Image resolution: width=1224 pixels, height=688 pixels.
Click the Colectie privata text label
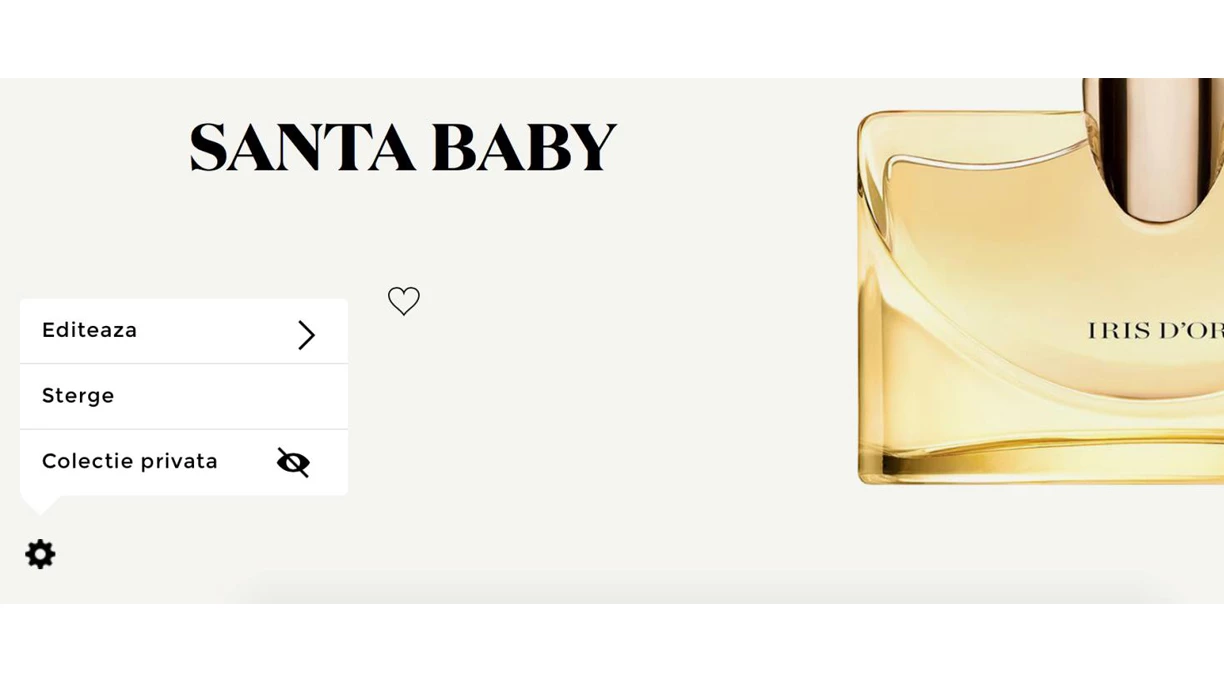tap(130, 462)
